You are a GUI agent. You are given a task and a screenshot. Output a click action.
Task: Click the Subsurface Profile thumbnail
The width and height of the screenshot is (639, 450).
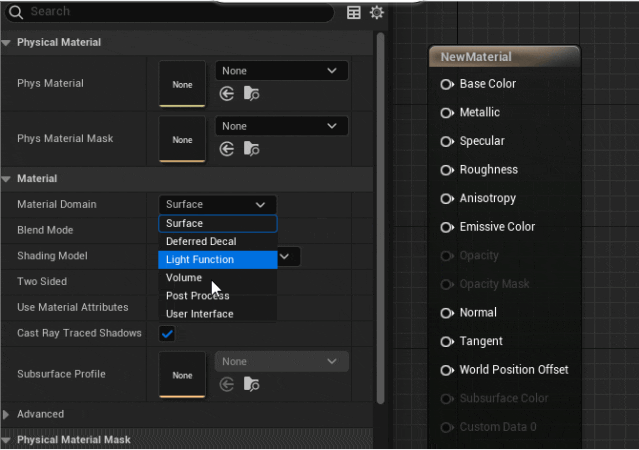(x=182, y=375)
